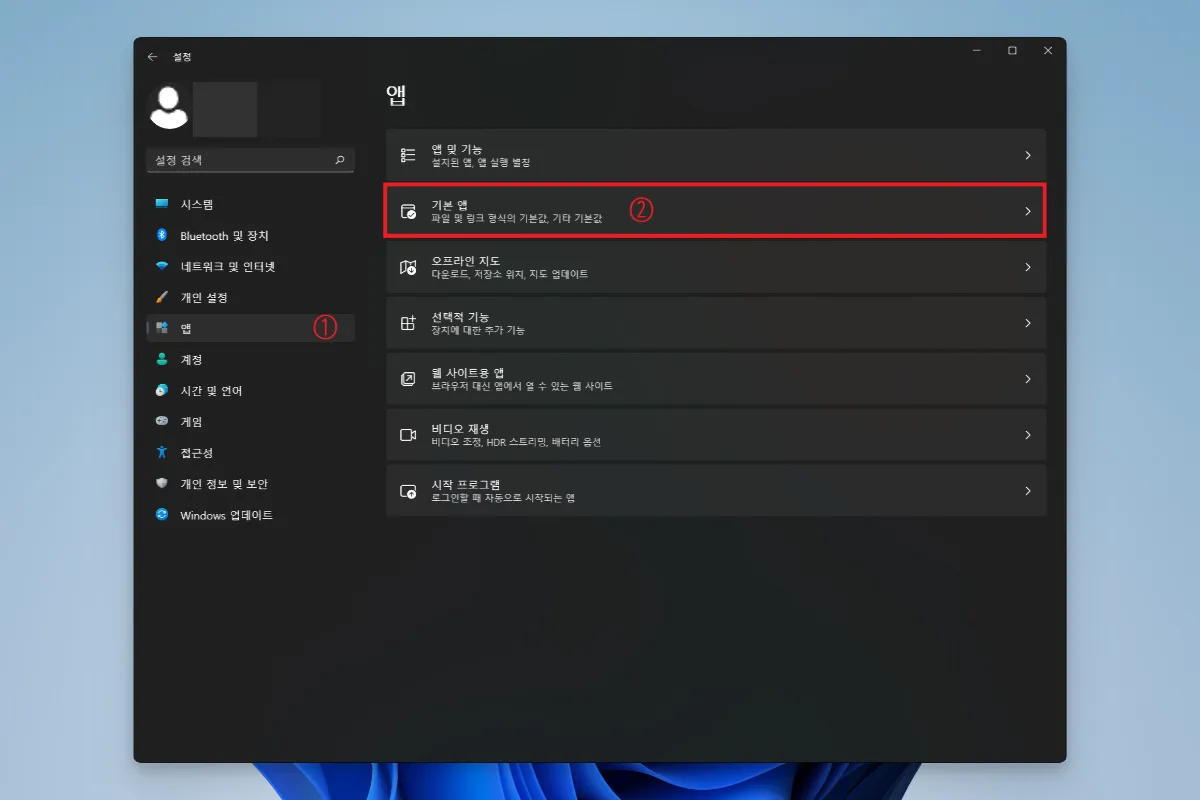
Task: Select the Windows 업데이트 icon
Action: point(163,515)
